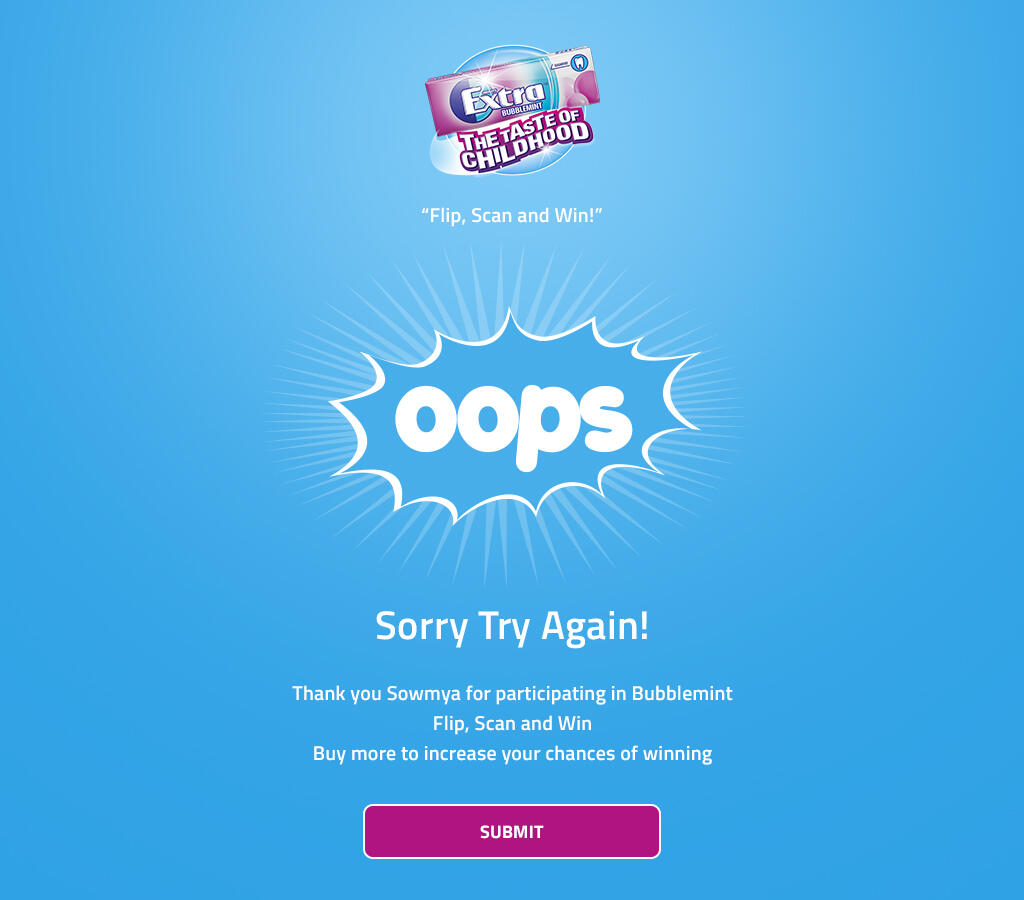Viewport: 1024px width, 900px height.
Task: Click the 'Buy more to increase chances' text
Action: tap(512, 754)
